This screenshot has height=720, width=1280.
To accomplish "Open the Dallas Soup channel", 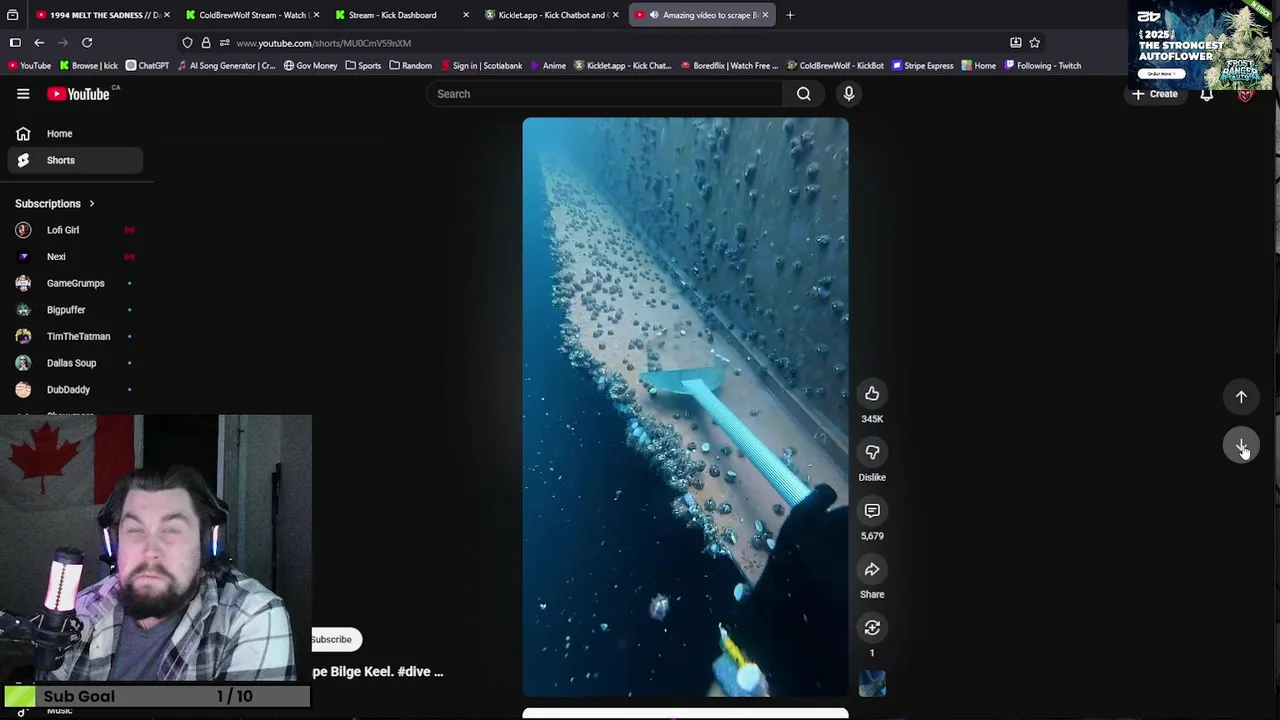I will pos(75,363).
